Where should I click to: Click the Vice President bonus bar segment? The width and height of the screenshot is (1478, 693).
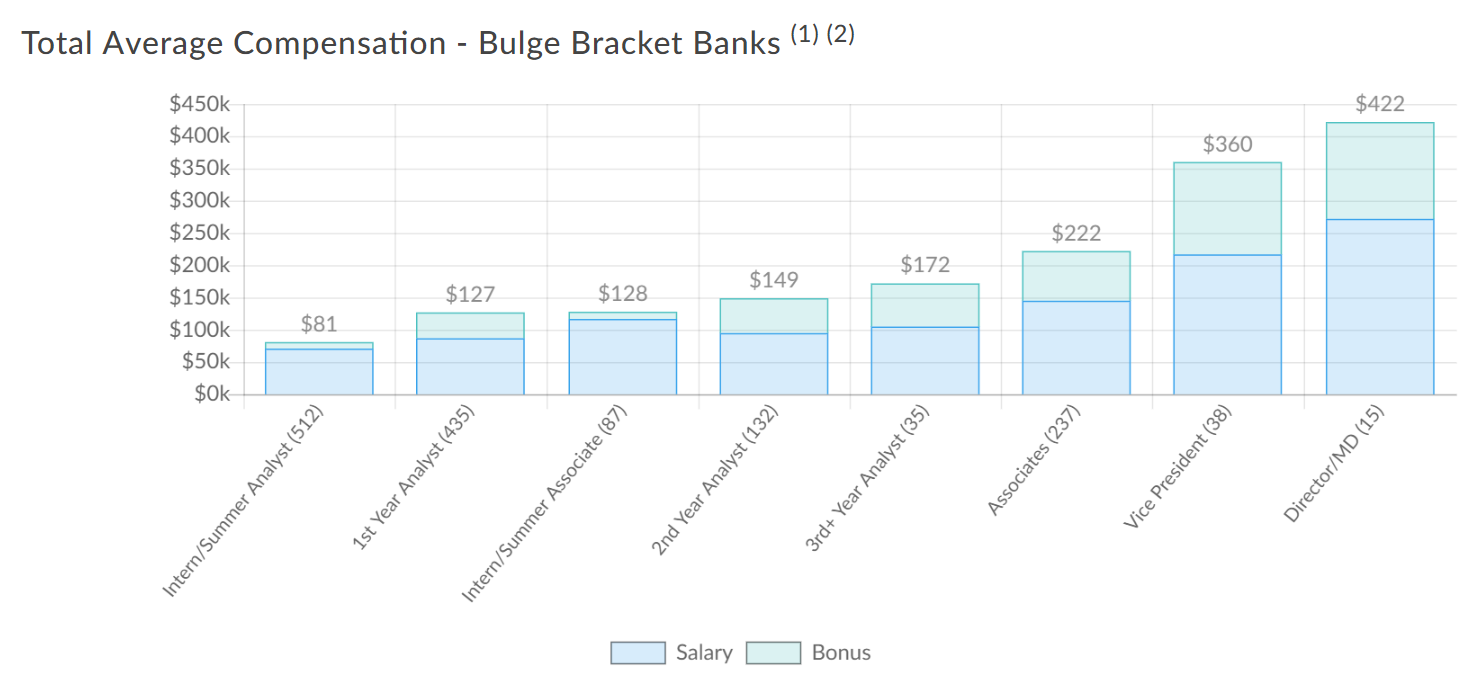click(1227, 208)
